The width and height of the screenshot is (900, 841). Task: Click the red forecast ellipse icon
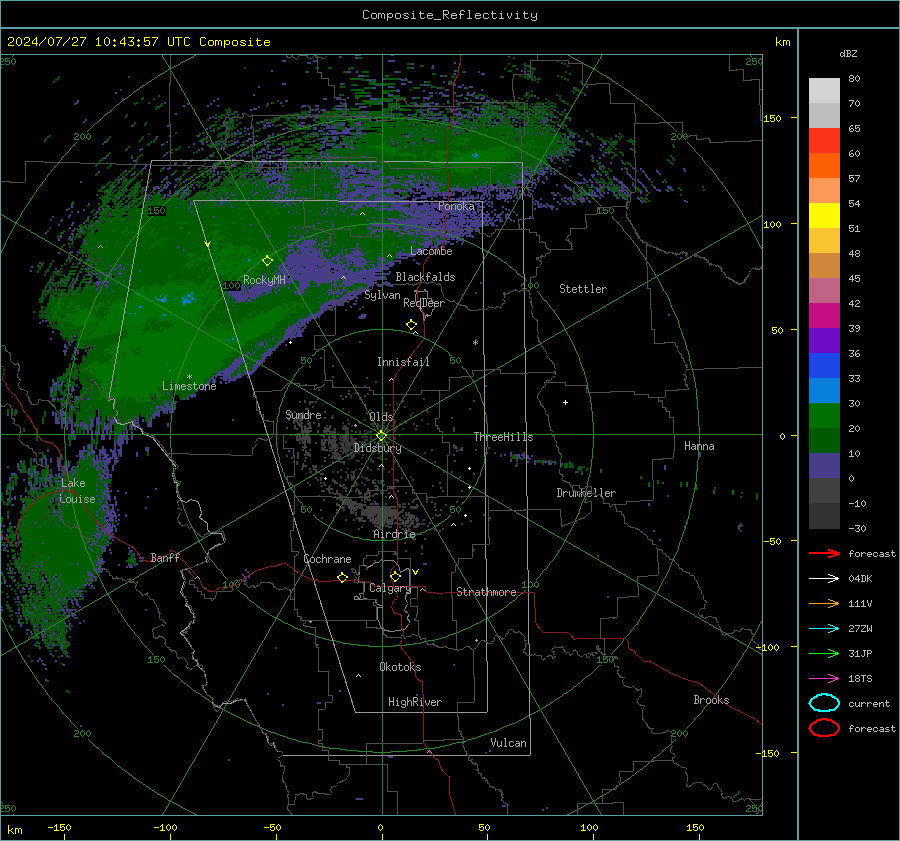(x=824, y=727)
